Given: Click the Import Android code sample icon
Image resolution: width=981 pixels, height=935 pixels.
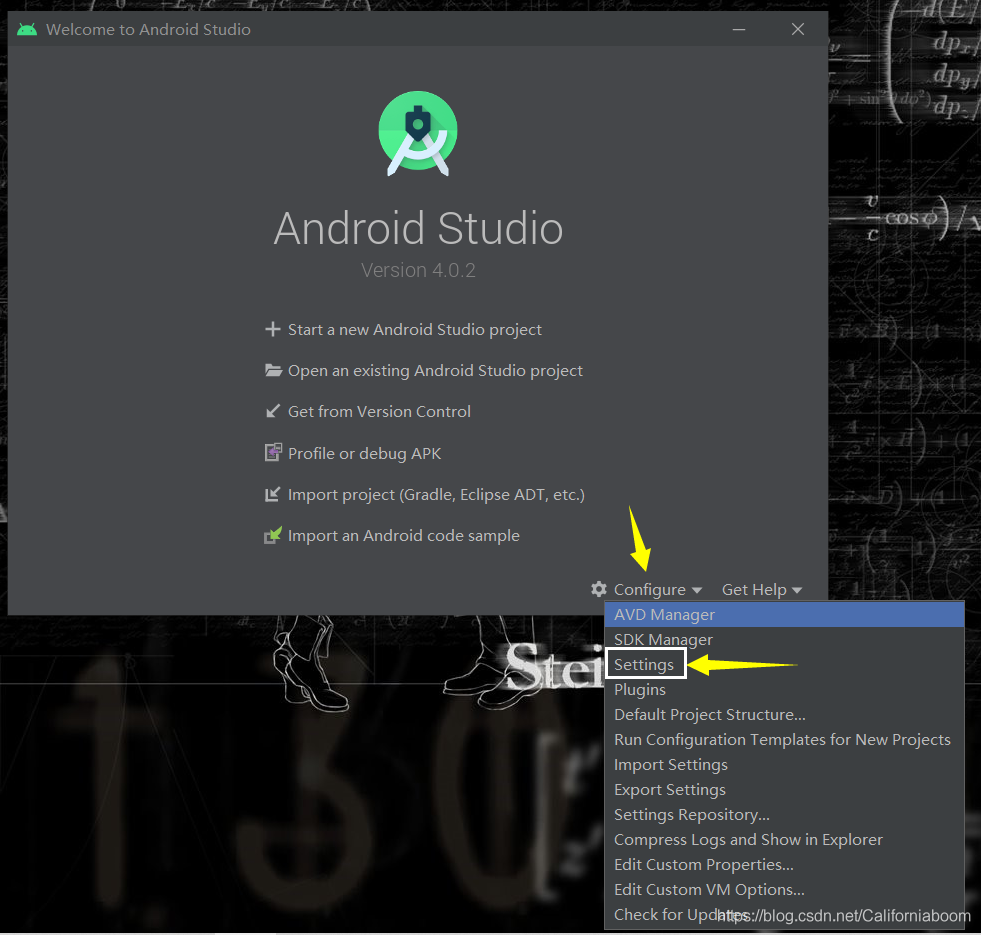Looking at the screenshot, I should click(x=273, y=535).
